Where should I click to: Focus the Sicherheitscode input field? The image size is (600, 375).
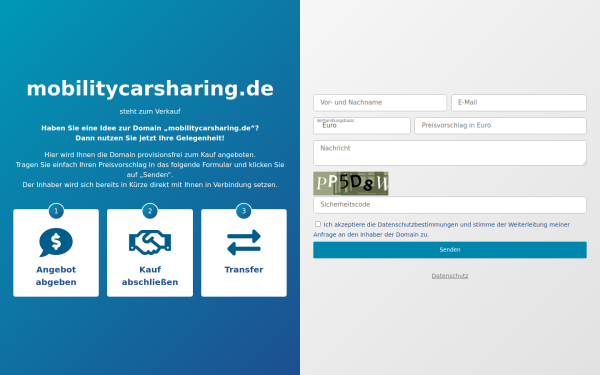[450, 205]
